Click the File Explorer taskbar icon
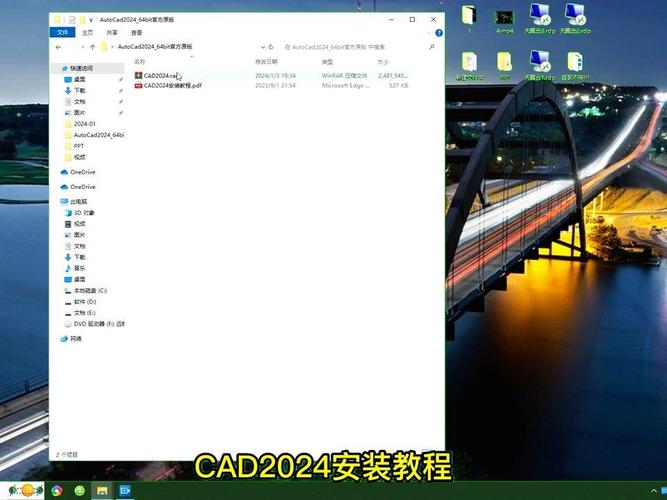Screen dimensions: 667x500 pyautogui.click(x=102, y=491)
